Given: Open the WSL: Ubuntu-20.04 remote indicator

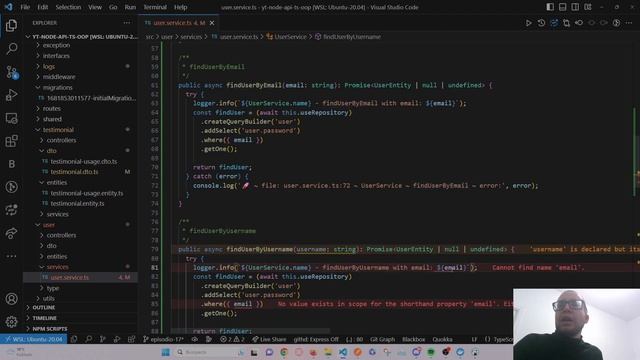Looking at the screenshot, I should 34,339.
